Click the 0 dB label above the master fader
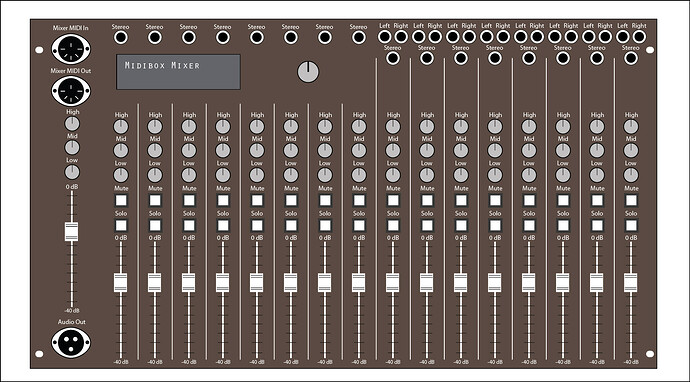This screenshot has height=382, width=690. pyautogui.click(x=72, y=187)
